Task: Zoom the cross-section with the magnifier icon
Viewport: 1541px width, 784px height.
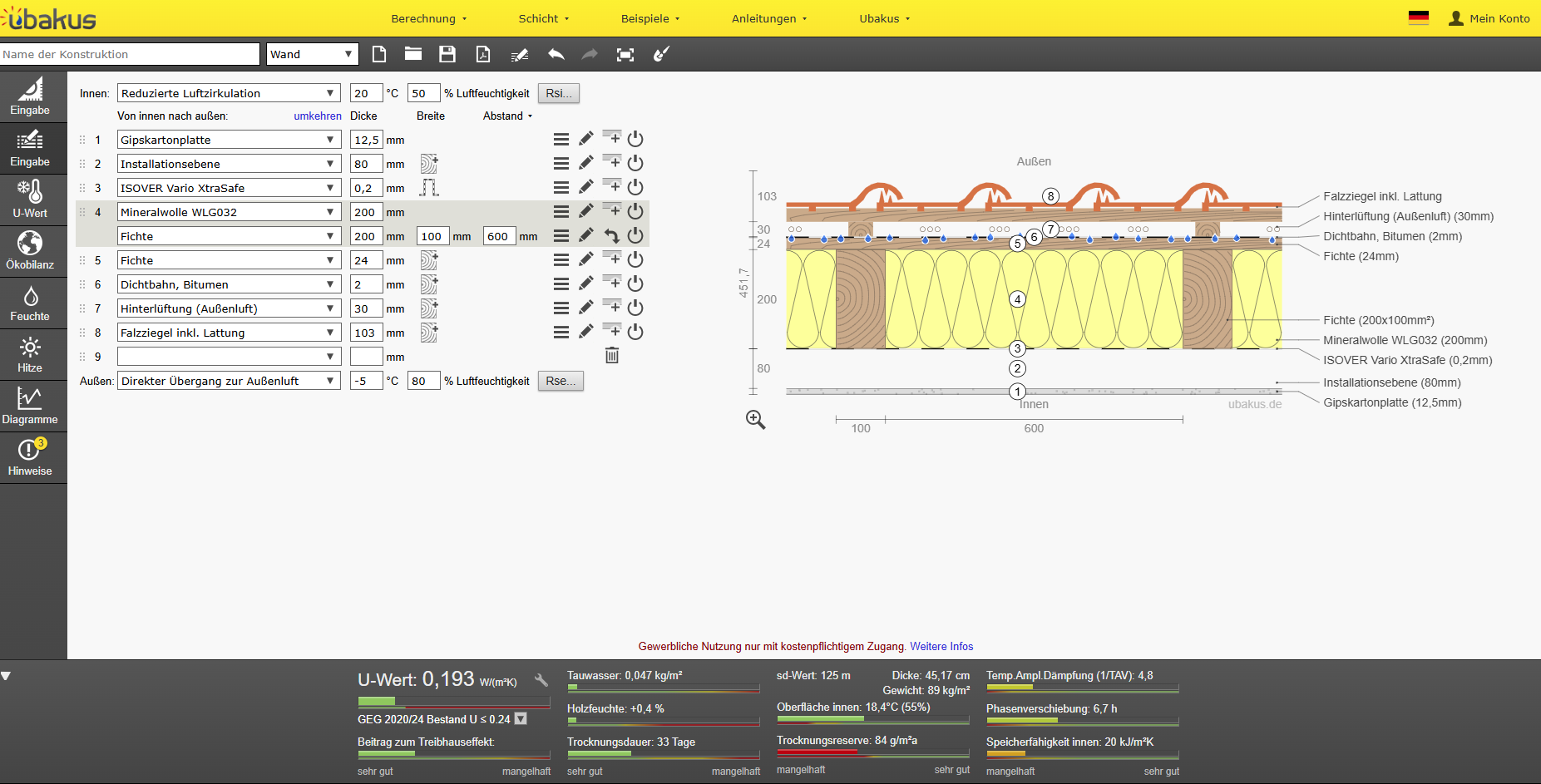Action: [755, 420]
